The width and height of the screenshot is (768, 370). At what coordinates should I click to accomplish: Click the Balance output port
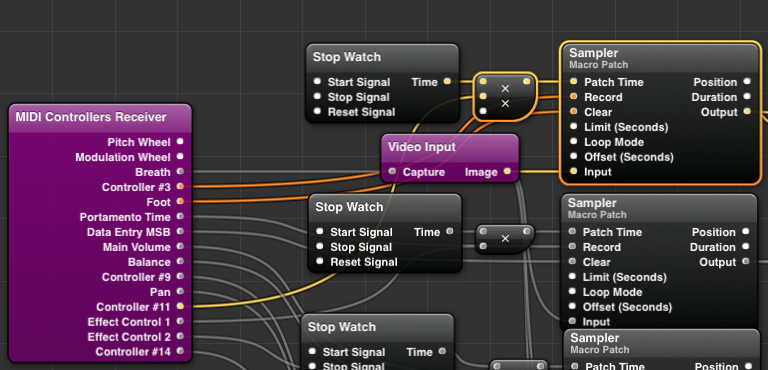click(x=180, y=262)
